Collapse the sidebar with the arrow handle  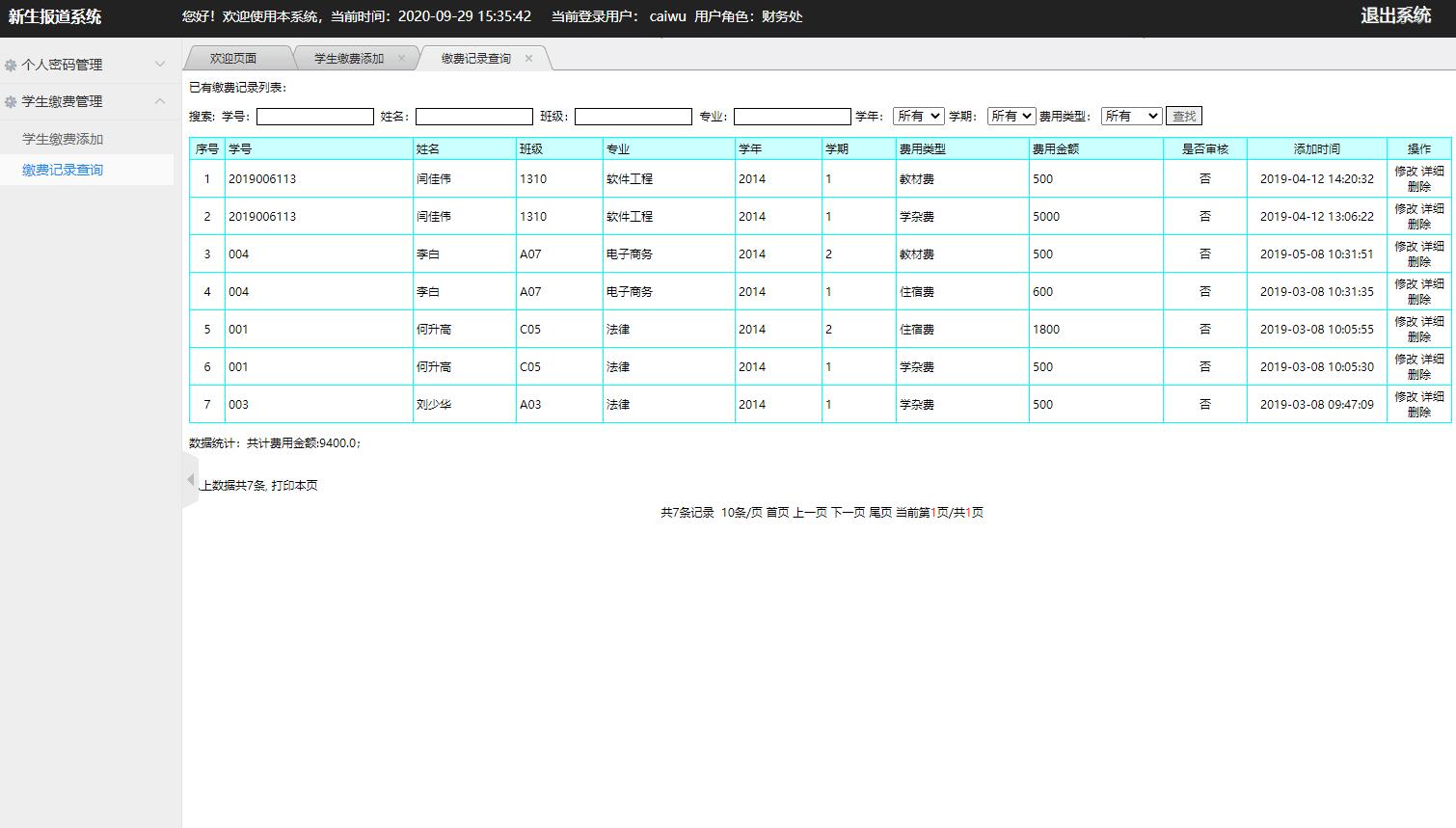(190, 480)
